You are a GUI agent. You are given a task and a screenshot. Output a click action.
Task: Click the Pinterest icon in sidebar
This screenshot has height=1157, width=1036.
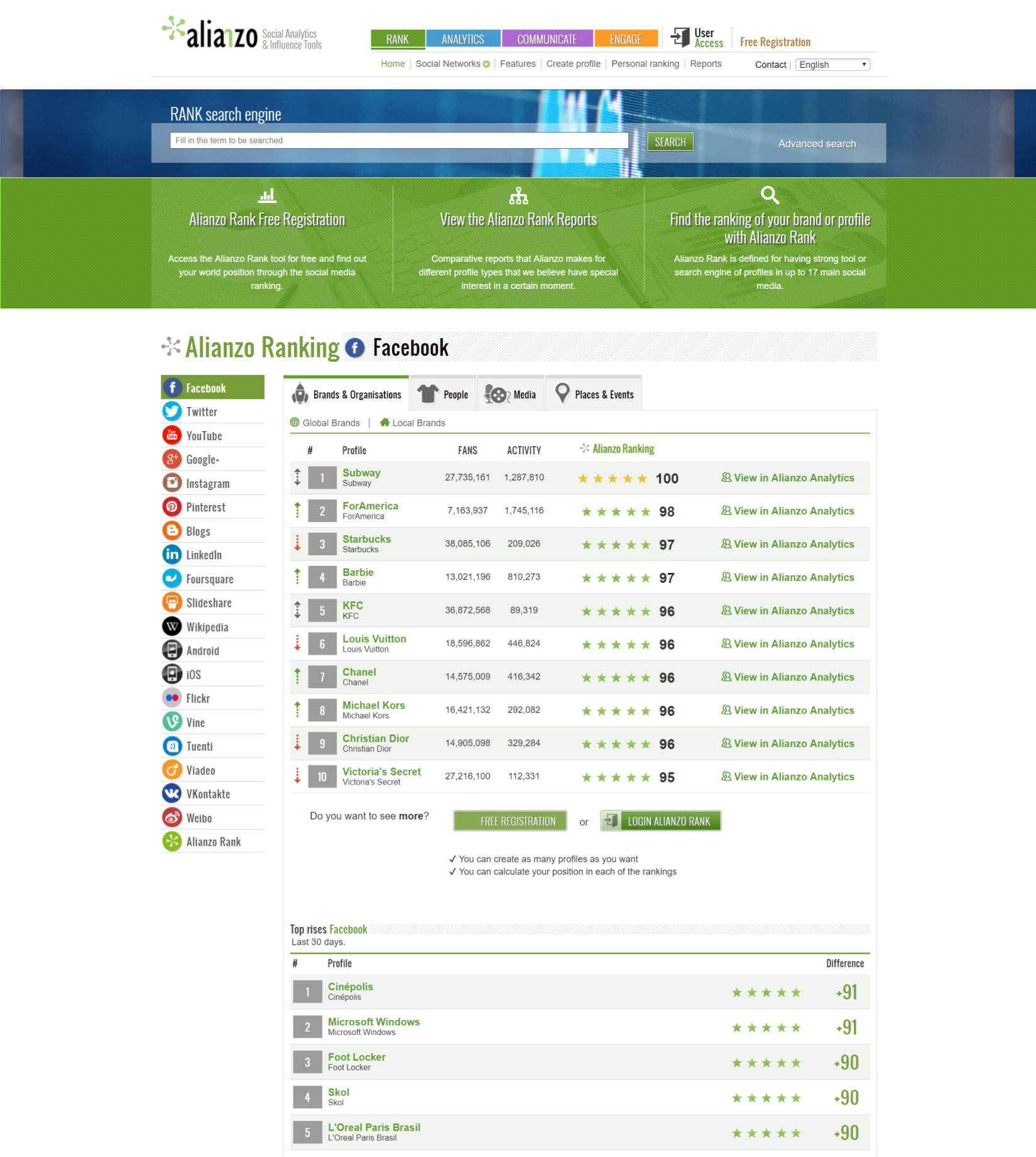point(172,507)
